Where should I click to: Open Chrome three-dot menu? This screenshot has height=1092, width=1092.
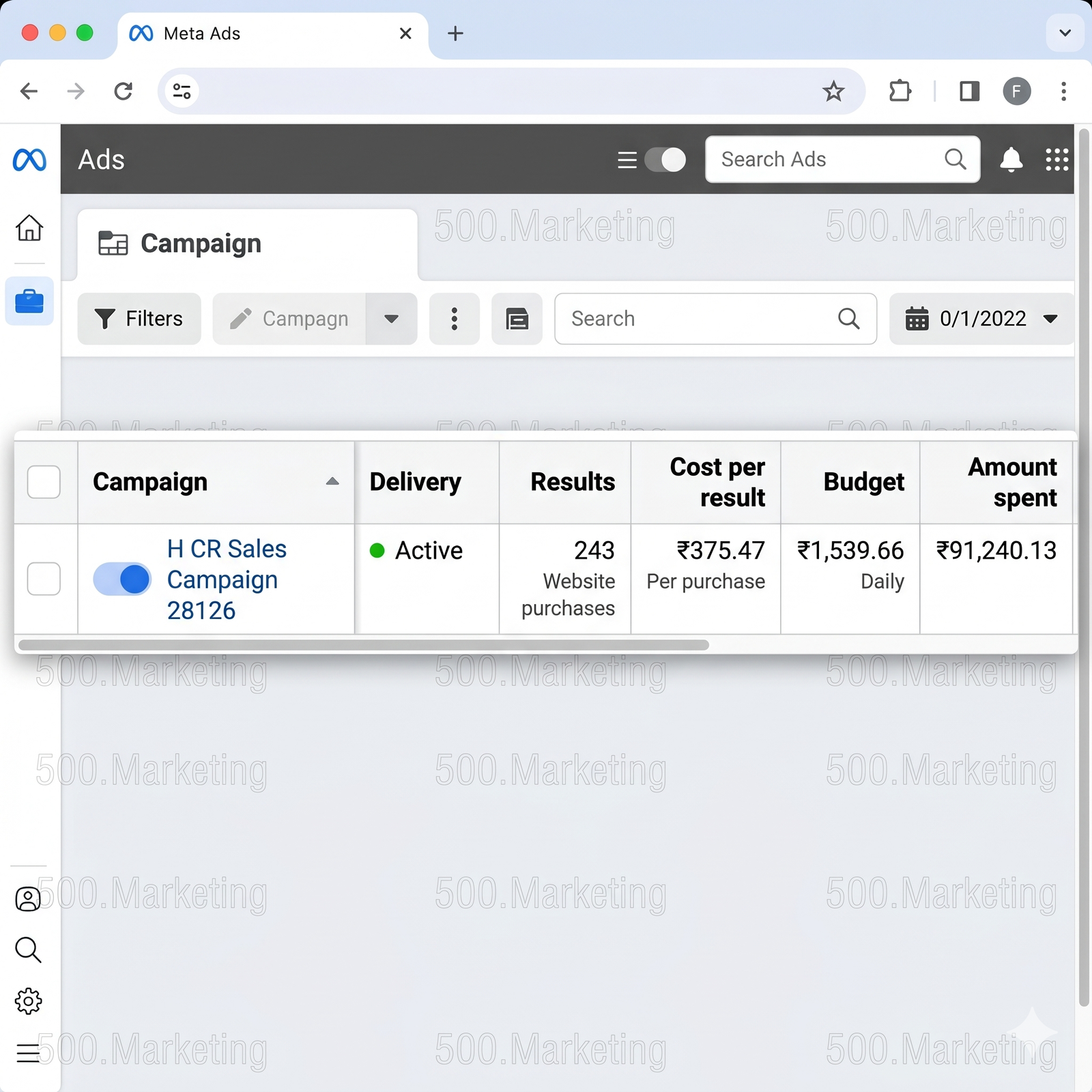pos(1063,91)
